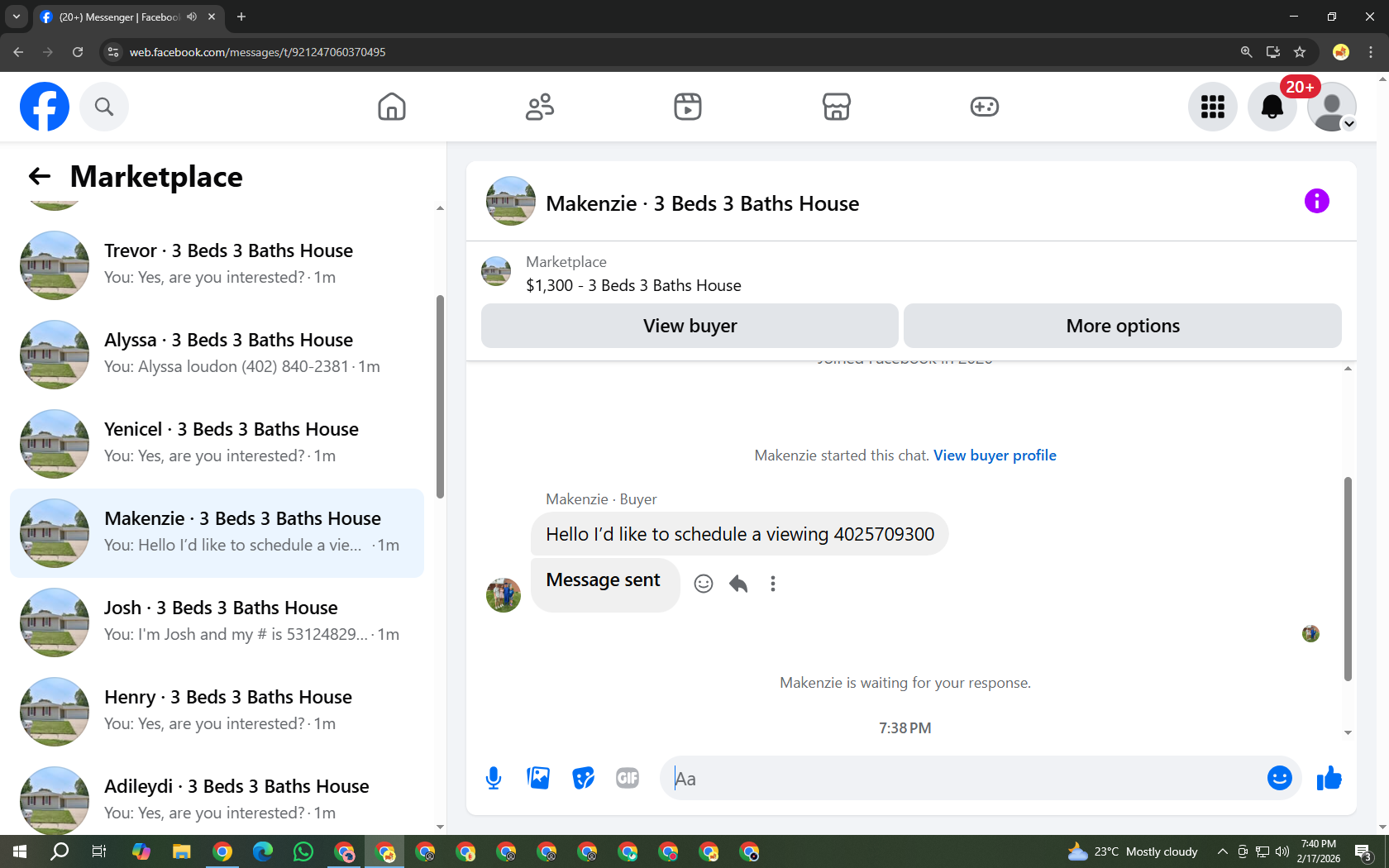Open Windows taskbar search
Image resolution: width=1389 pixels, height=868 pixels.
click(60, 851)
